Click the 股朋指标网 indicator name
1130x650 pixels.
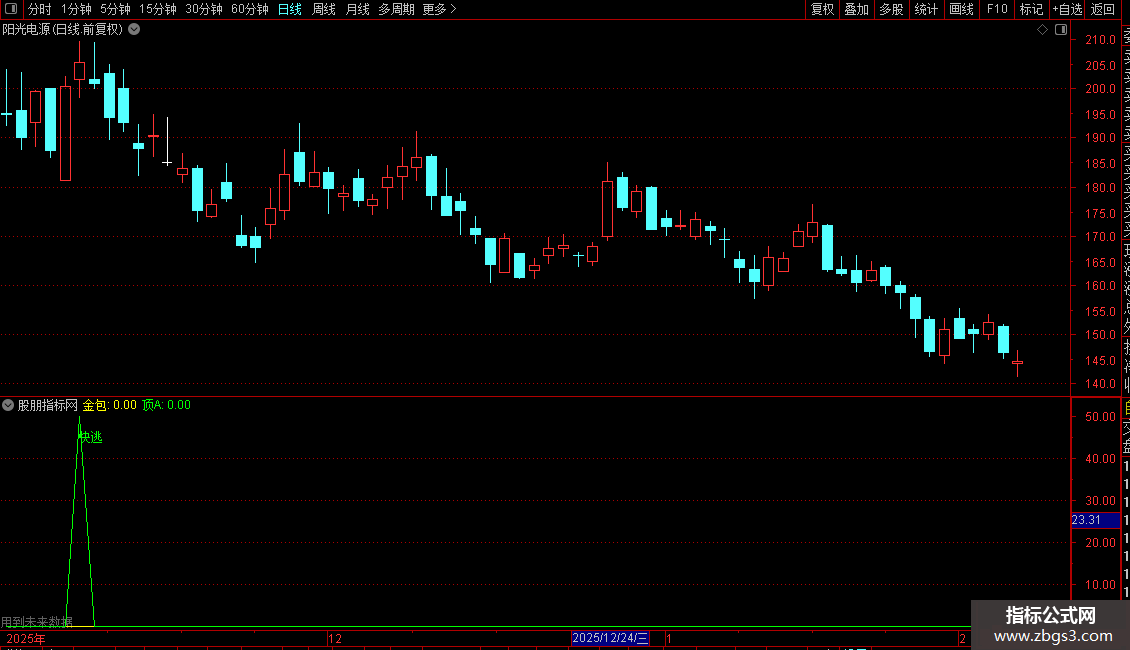48,405
